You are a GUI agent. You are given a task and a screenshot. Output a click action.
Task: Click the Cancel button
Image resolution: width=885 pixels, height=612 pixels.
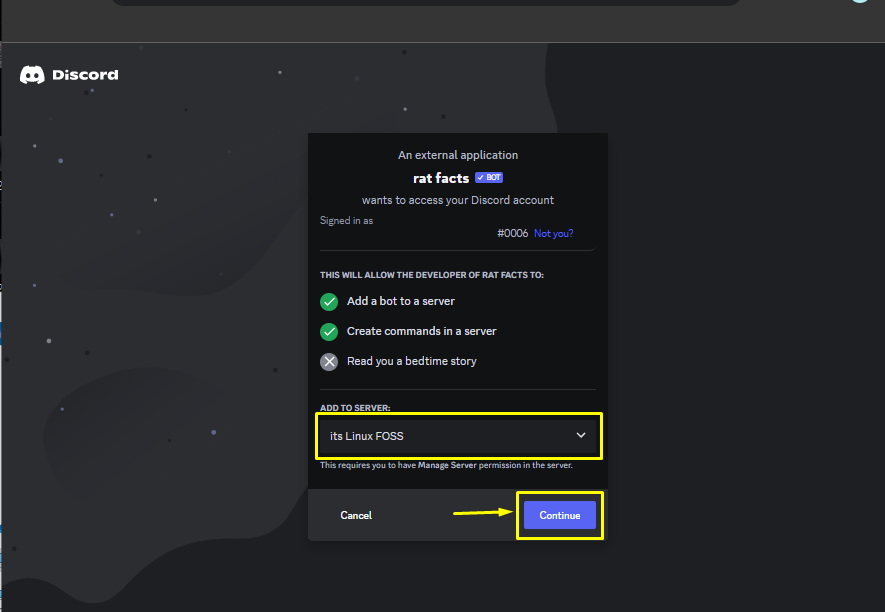pos(356,515)
